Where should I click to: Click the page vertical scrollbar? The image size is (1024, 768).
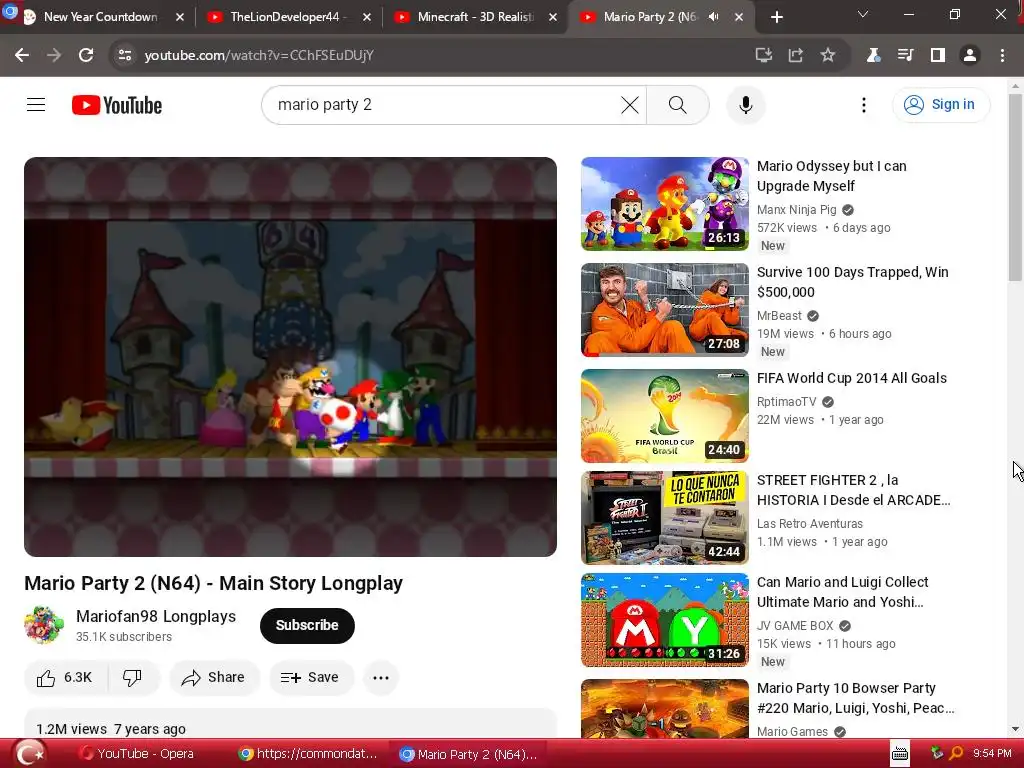pos(1015,187)
